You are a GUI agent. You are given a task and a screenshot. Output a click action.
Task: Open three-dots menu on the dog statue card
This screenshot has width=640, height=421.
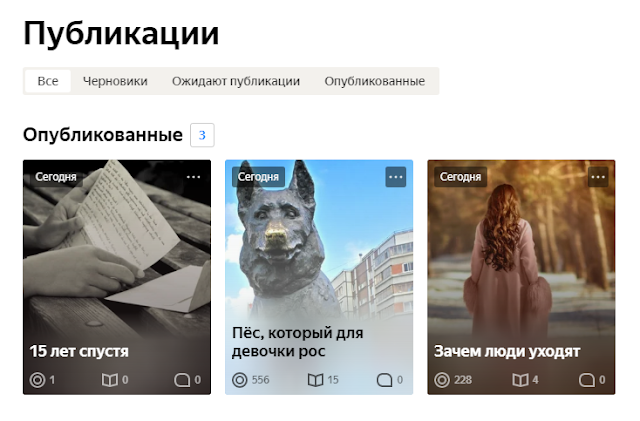[396, 177]
